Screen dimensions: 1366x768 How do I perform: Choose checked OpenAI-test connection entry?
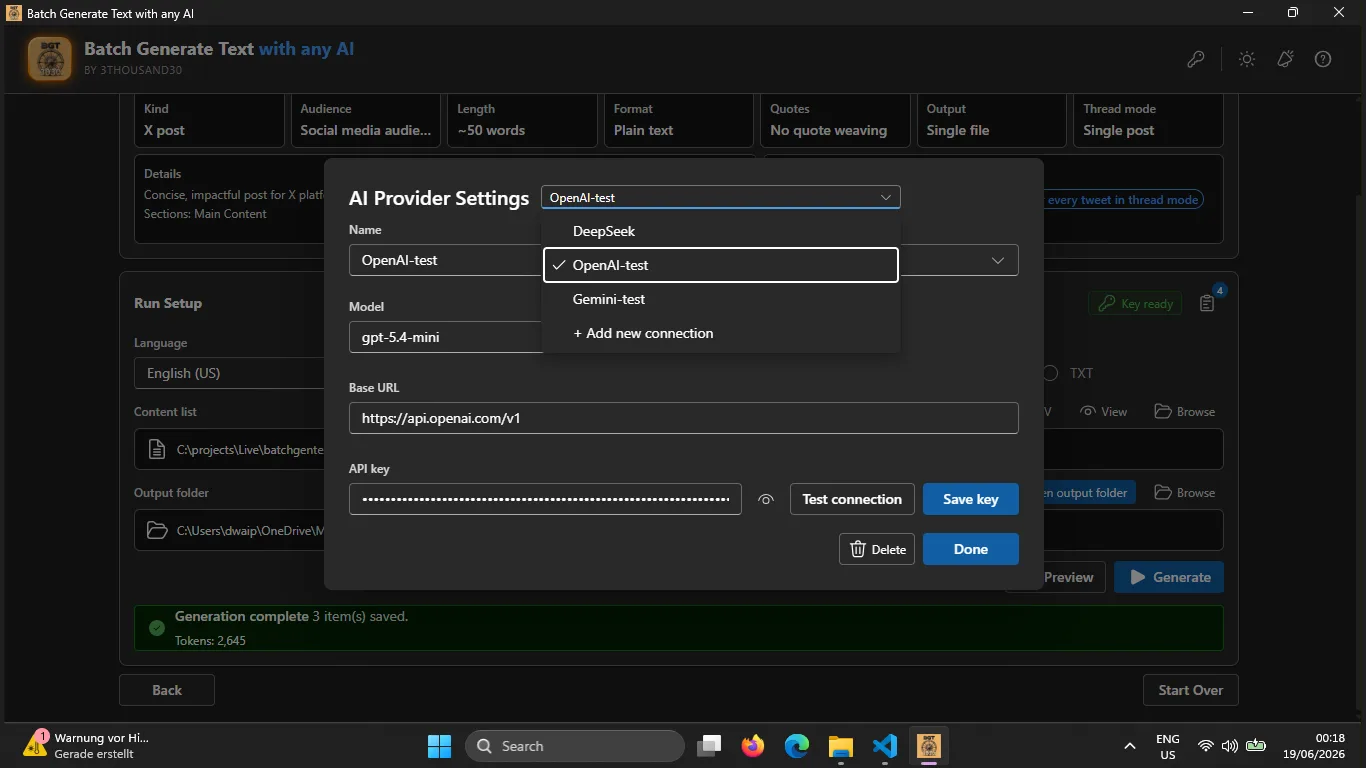click(x=721, y=265)
